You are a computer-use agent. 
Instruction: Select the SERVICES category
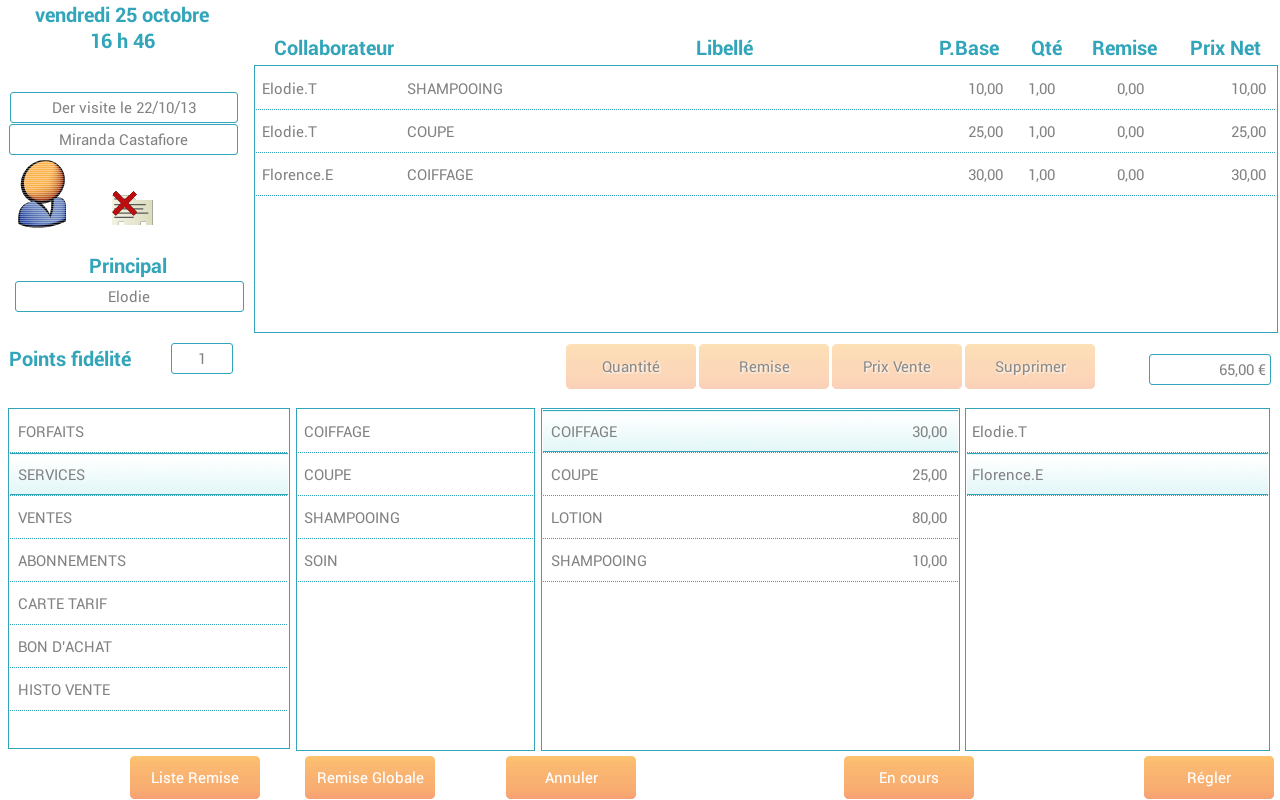tap(148, 475)
